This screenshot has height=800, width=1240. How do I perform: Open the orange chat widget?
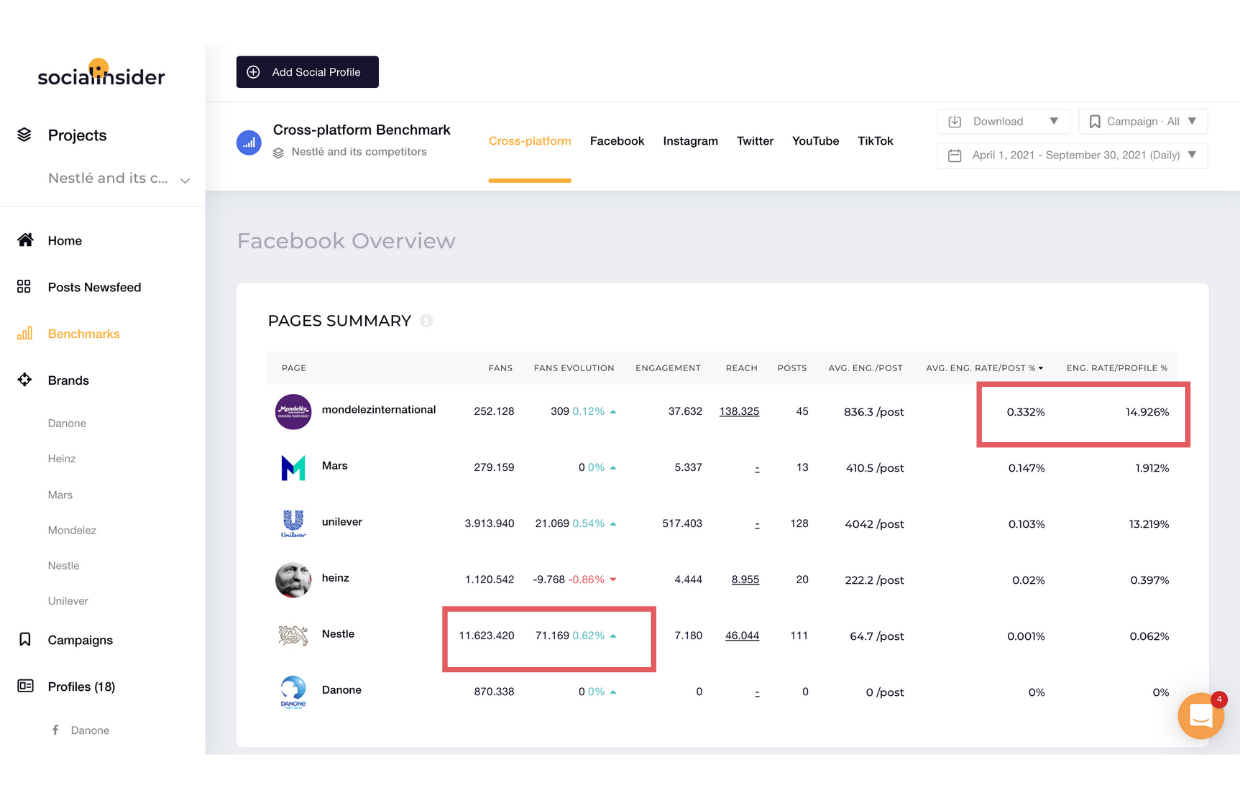click(1201, 716)
